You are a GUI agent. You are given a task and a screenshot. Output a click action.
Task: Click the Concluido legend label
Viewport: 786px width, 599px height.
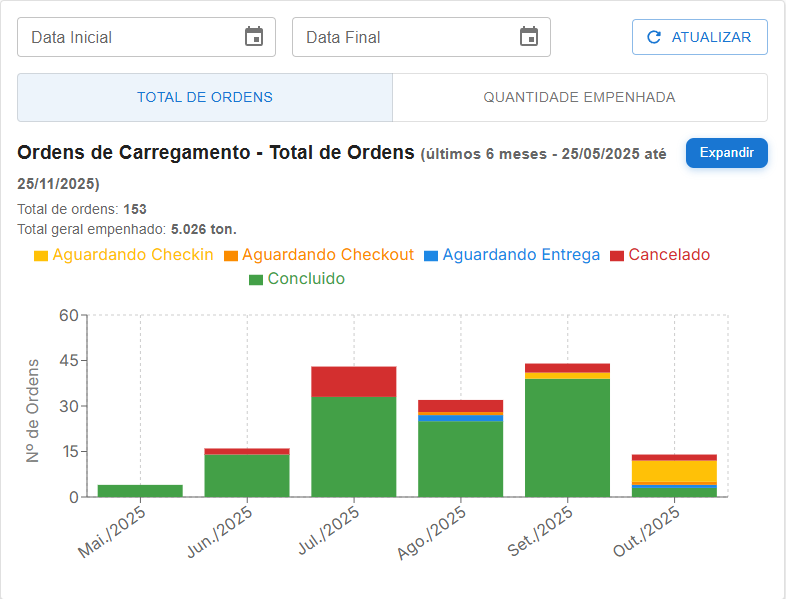click(306, 279)
